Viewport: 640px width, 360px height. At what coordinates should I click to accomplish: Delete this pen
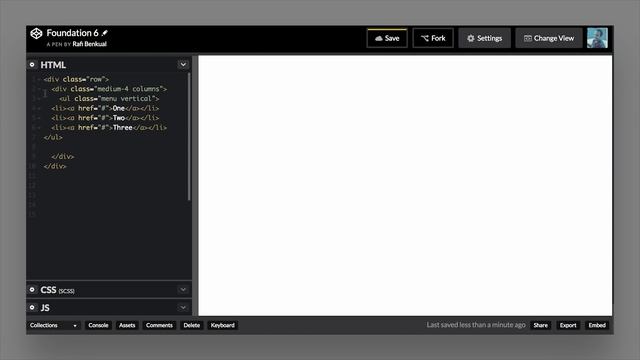[192, 325]
